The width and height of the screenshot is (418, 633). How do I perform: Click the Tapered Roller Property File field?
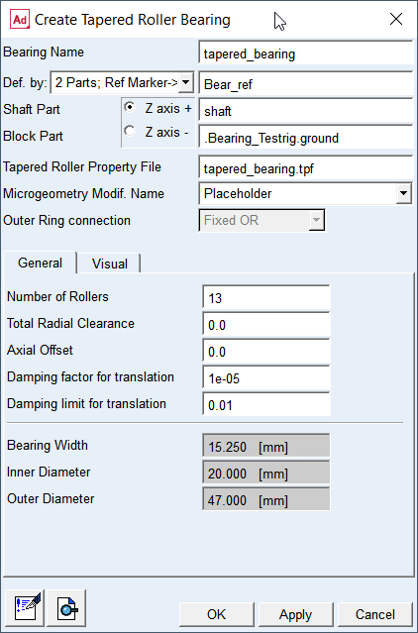tap(306, 168)
